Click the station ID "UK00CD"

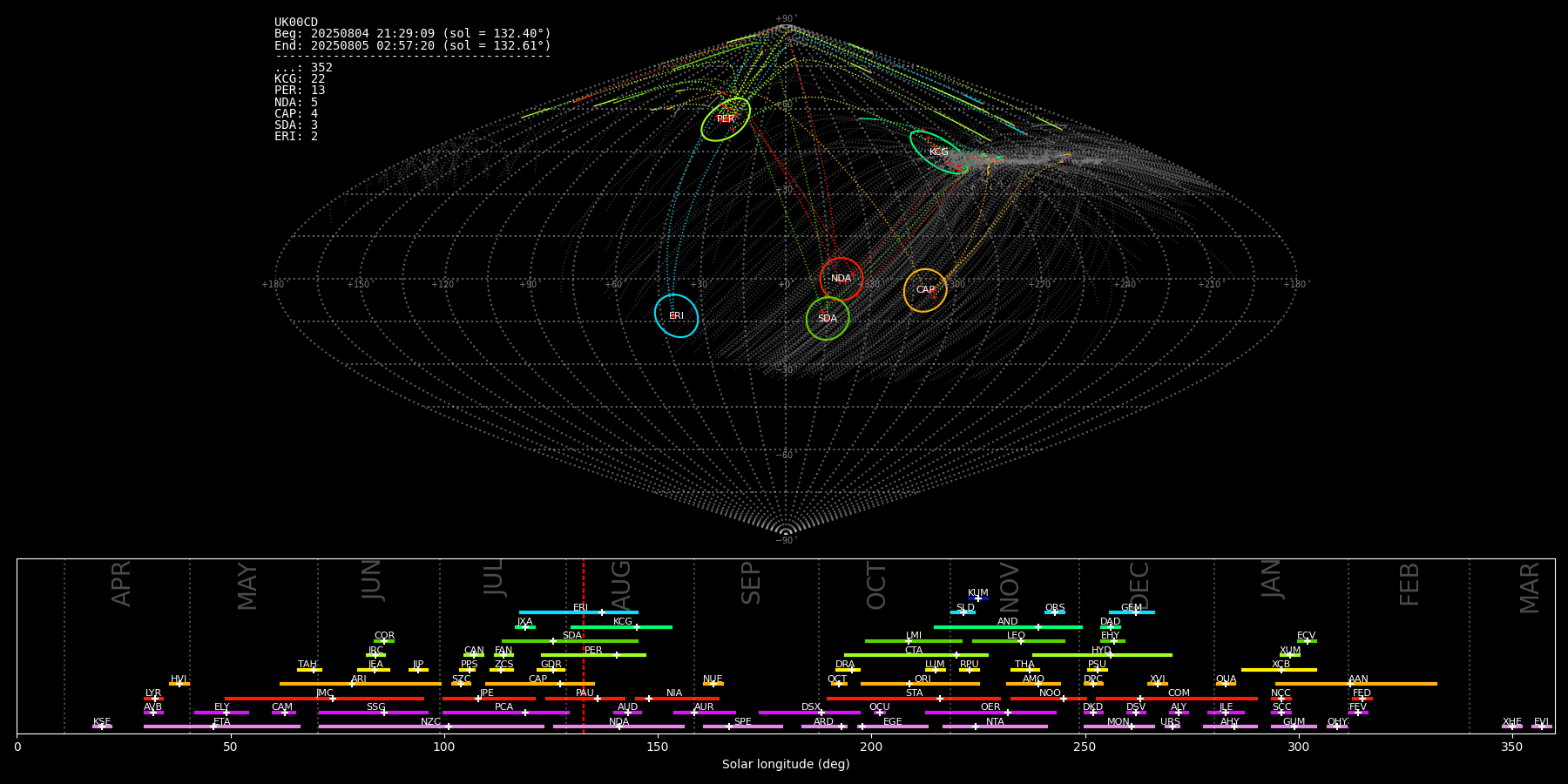(x=296, y=23)
